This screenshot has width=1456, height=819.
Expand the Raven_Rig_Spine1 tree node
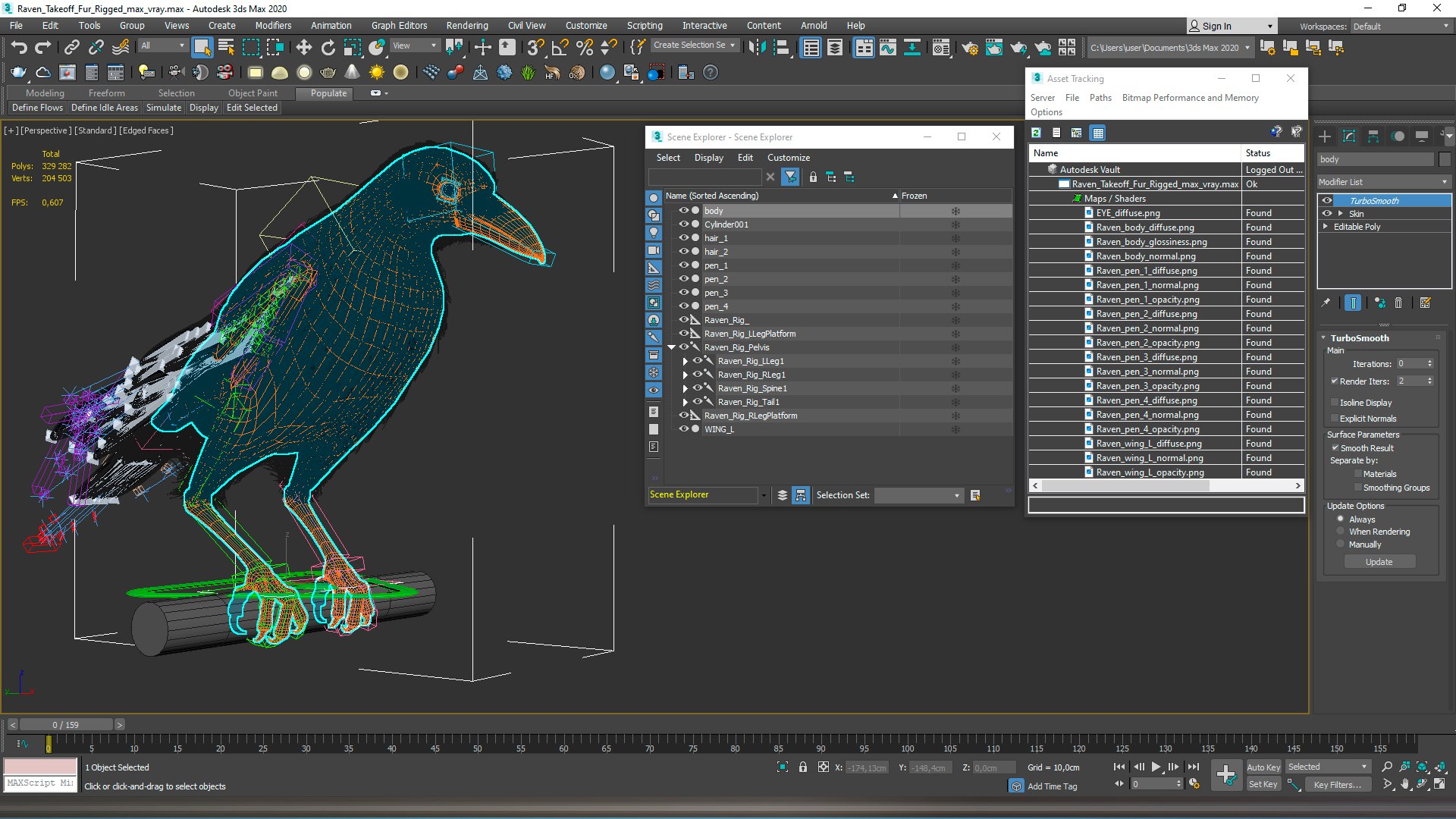[686, 389]
